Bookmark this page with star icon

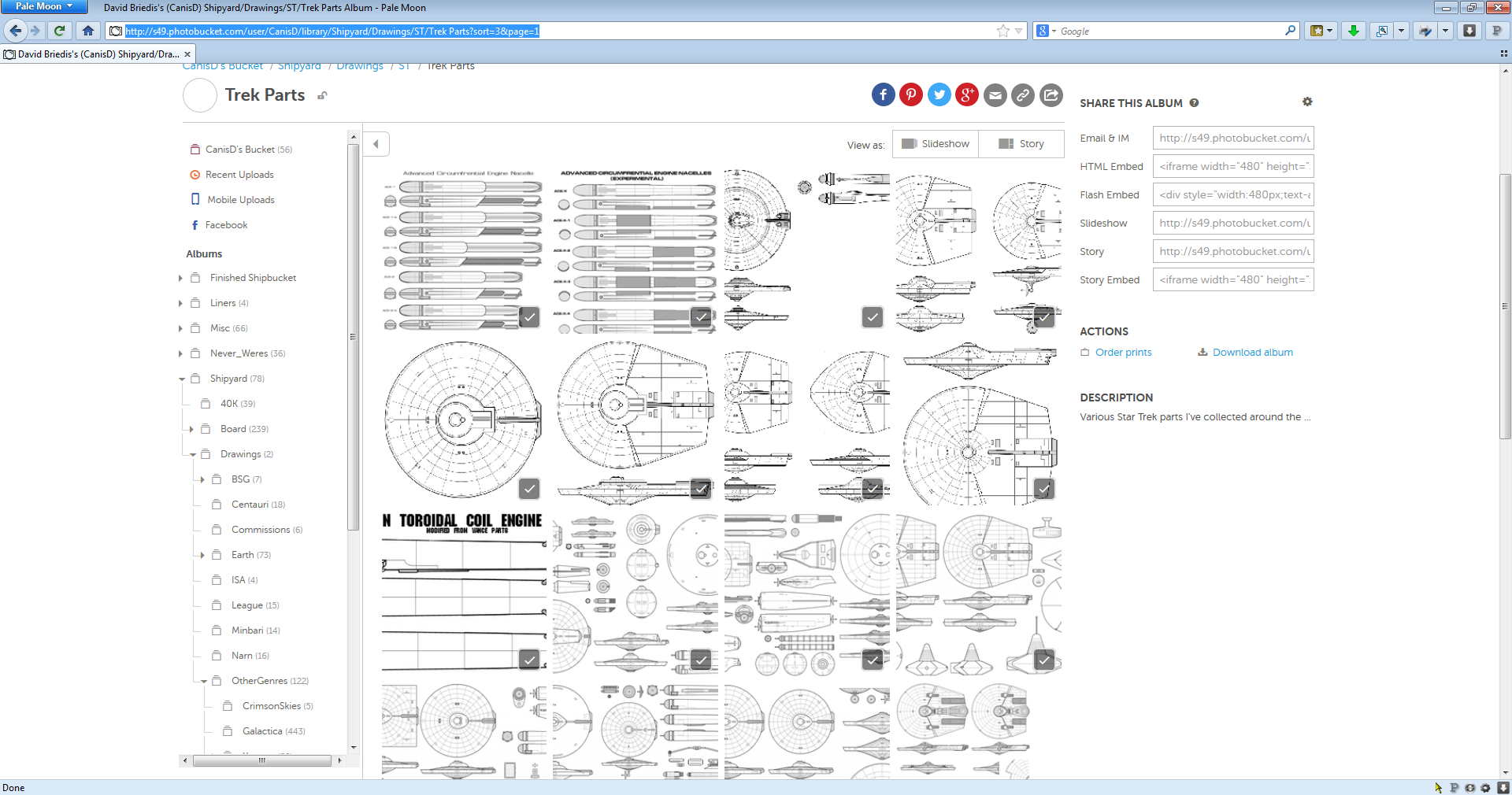pos(1002,31)
